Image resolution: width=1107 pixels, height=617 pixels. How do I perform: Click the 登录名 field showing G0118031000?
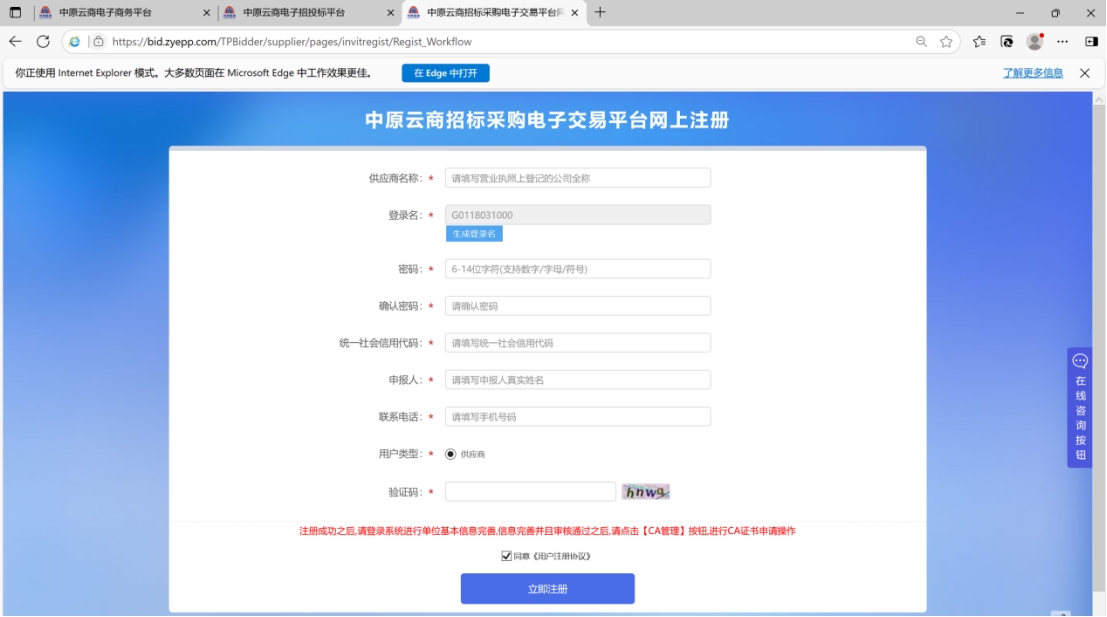pyautogui.click(x=578, y=215)
